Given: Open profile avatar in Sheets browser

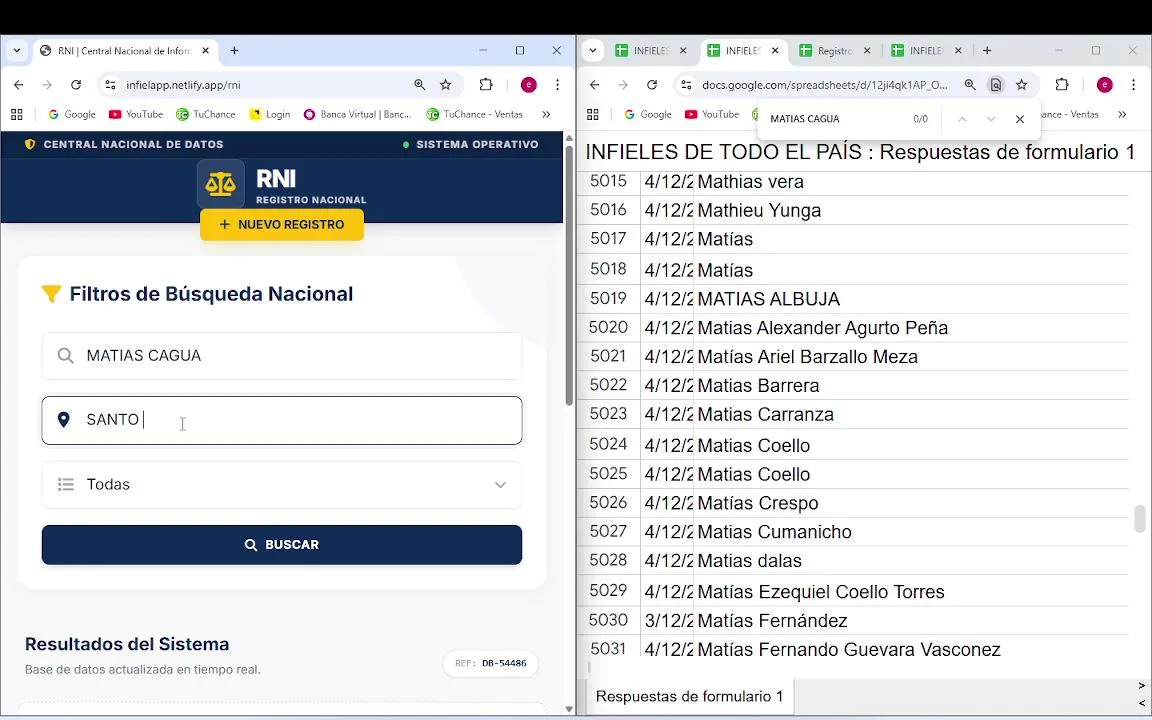Looking at the screenshot, I should coord(1104,85).
